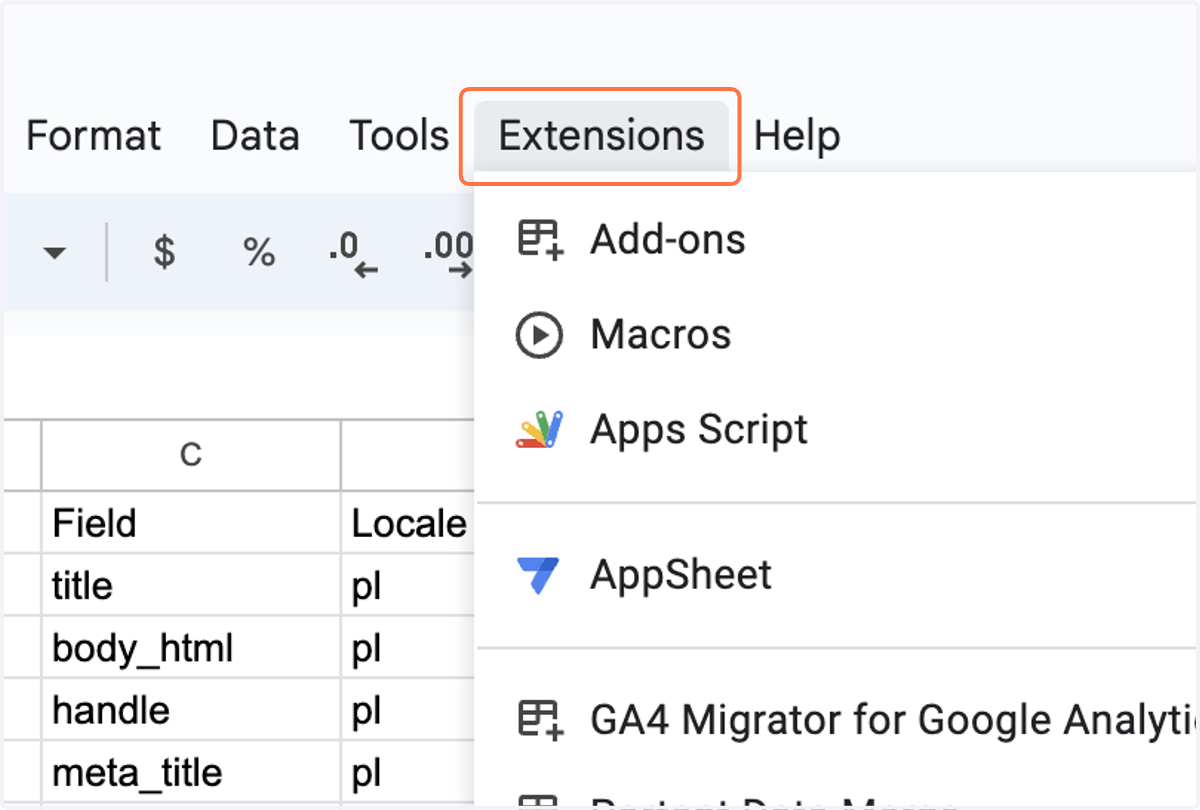Click the GA4 Migrator add-on icon
1200x810 pixels.
(x=540, y=720)
